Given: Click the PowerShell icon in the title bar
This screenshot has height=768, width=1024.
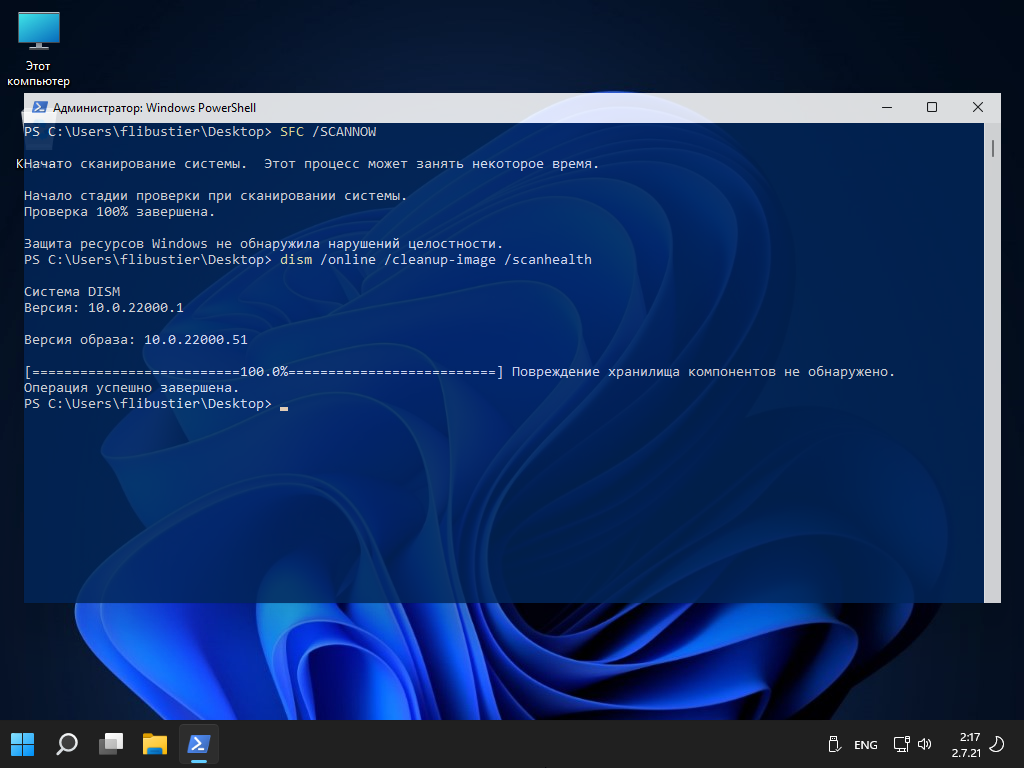Looking at the screenshot, I should [39, 108].
